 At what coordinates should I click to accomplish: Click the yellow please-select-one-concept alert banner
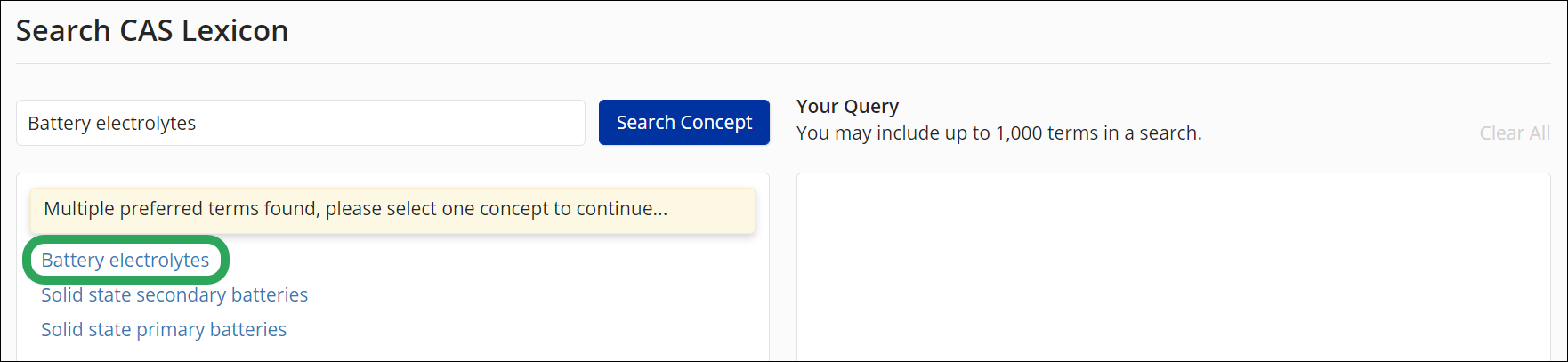coord(392,210)
